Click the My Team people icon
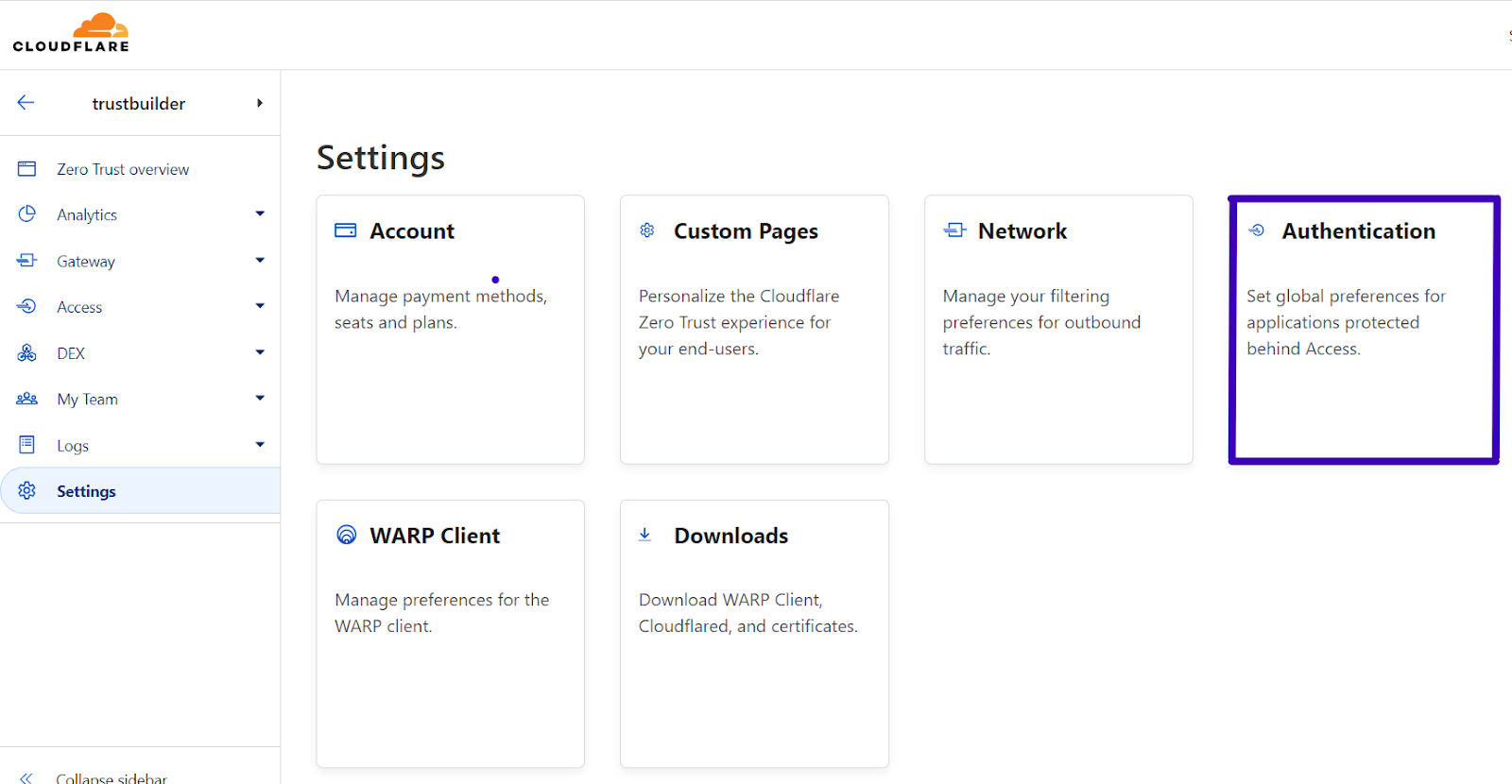Image resolution: width=1512 pixels, height=784 pixels. click(26, 399)
